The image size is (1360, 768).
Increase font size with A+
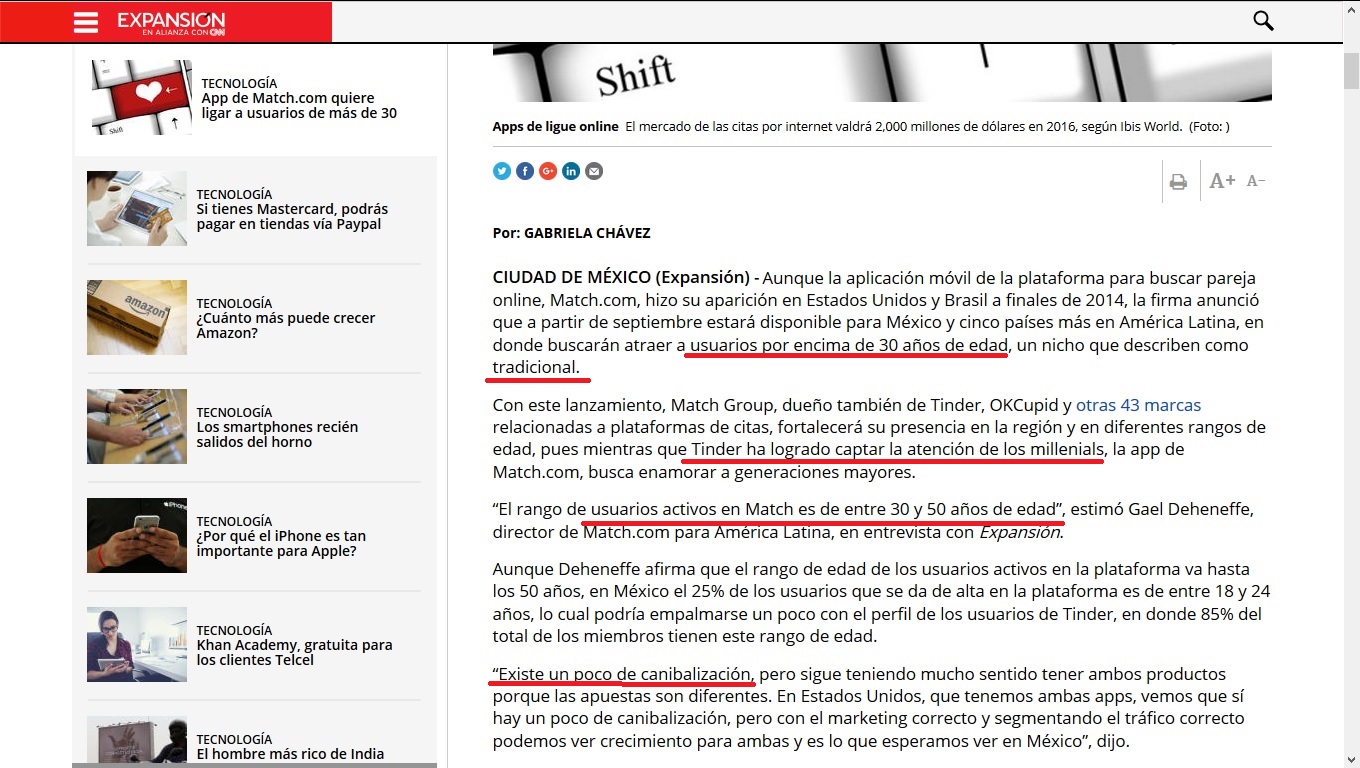click(1222, 181)
